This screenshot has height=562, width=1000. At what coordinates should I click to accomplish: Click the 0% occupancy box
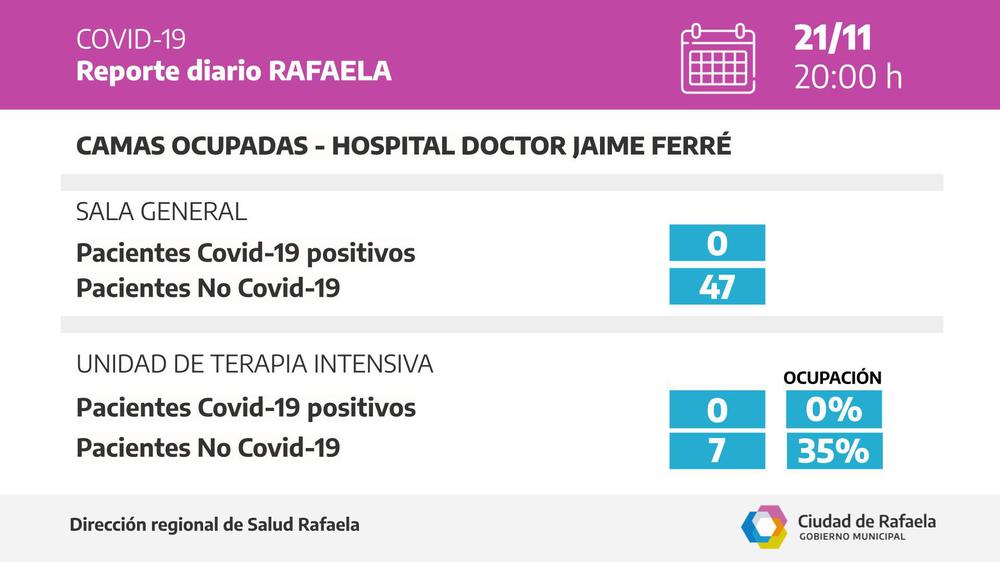(833, 409)
